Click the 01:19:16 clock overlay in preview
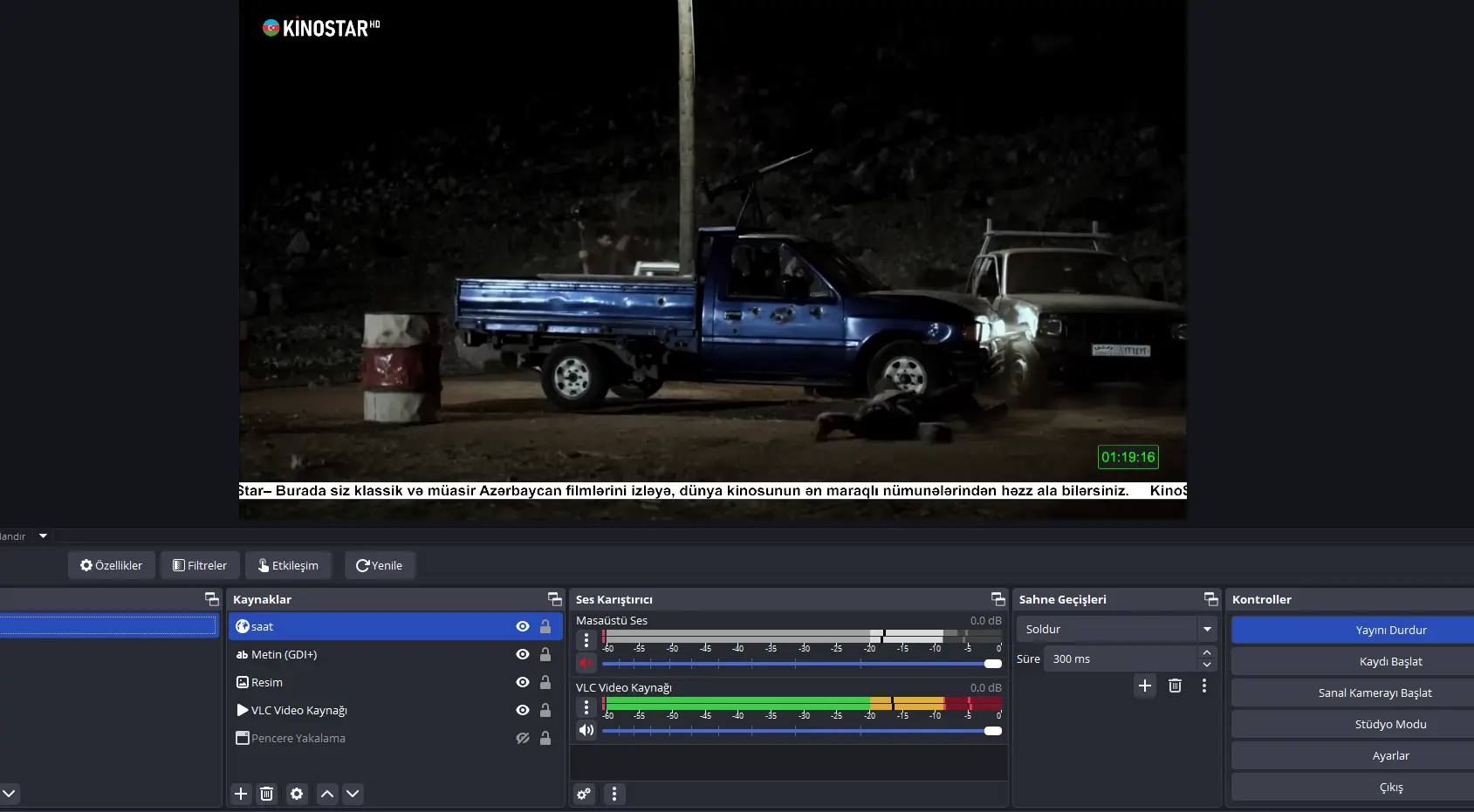Image resolution: width=1474 pixels, height=812 pixels. (1128, 457)
